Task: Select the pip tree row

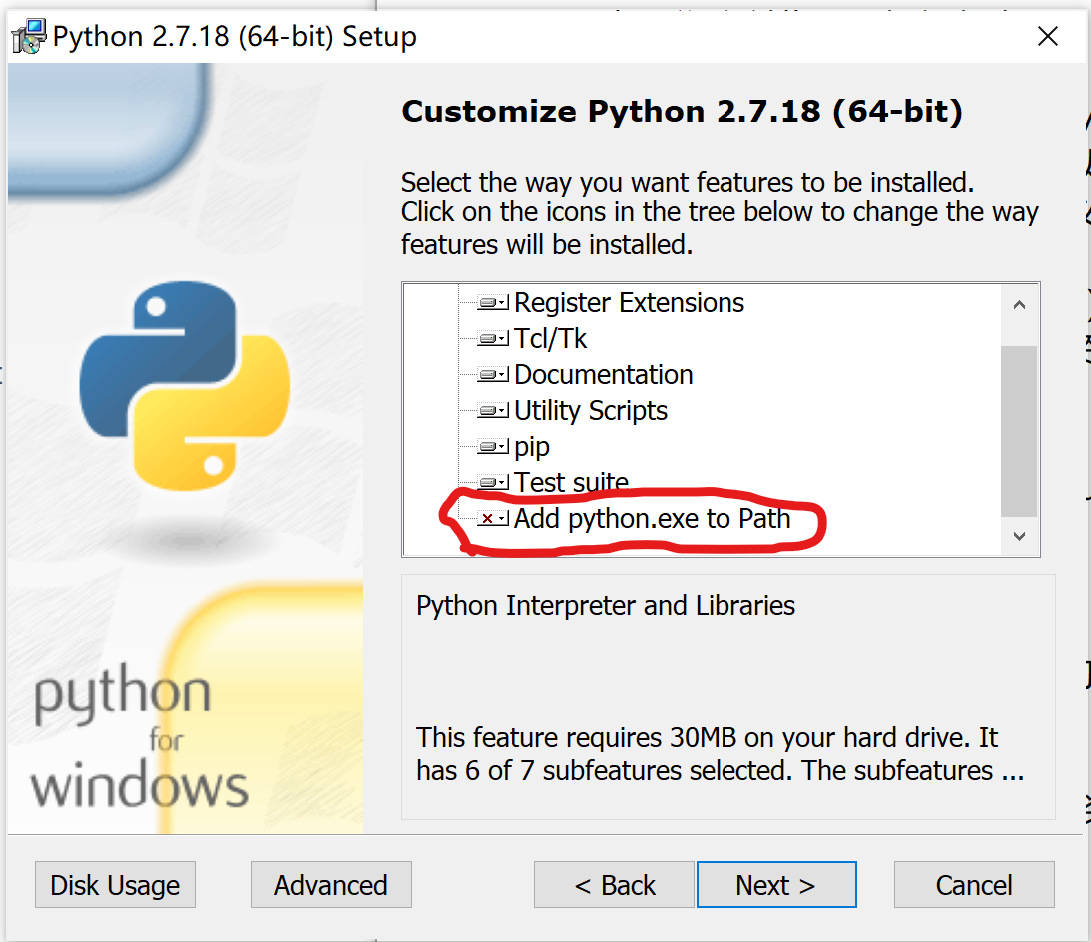Action: 532,447
